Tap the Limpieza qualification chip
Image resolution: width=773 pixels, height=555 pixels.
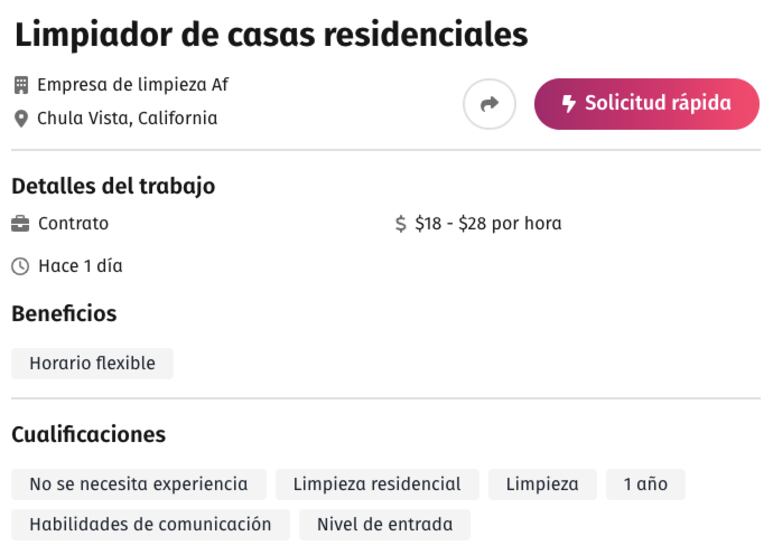tap(542, 484)
